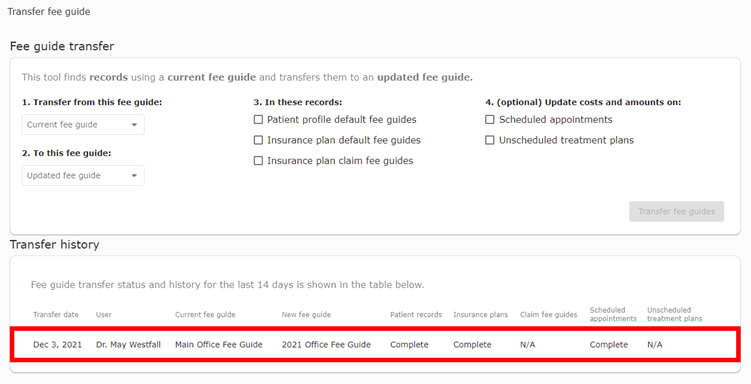This screenshot has height=384, width=751.
Task: Check Insurance plan default fee guides
Action: (x=258, y=140)
